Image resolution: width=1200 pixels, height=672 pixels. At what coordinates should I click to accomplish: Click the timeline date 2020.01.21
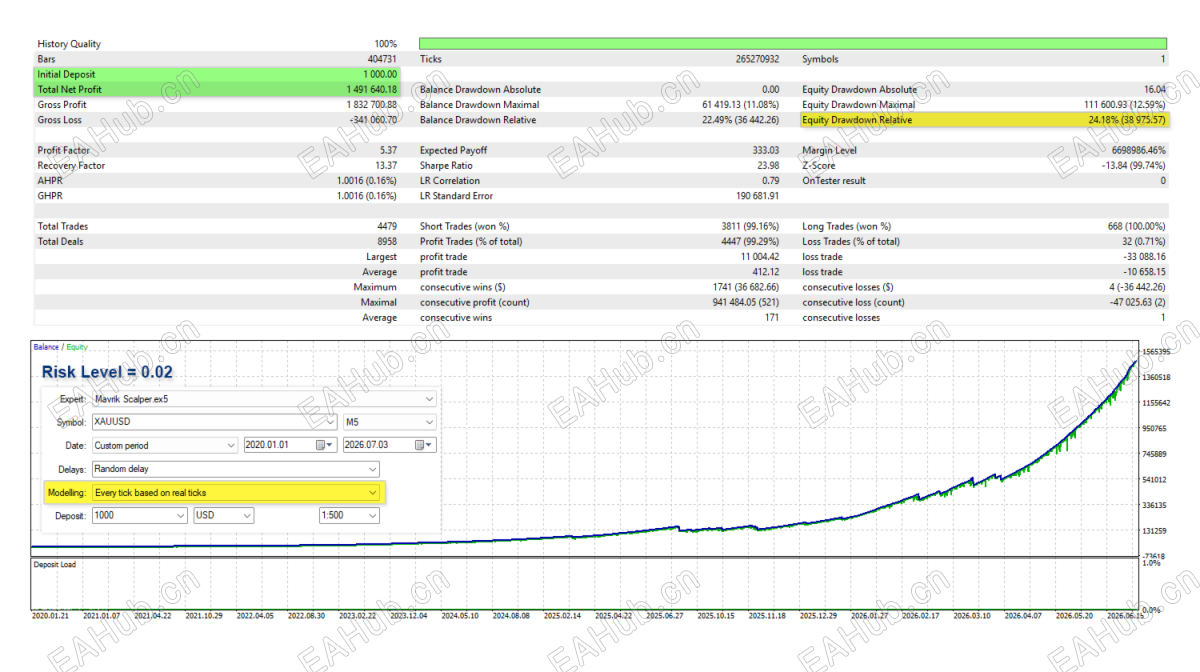tap(50, 616)
